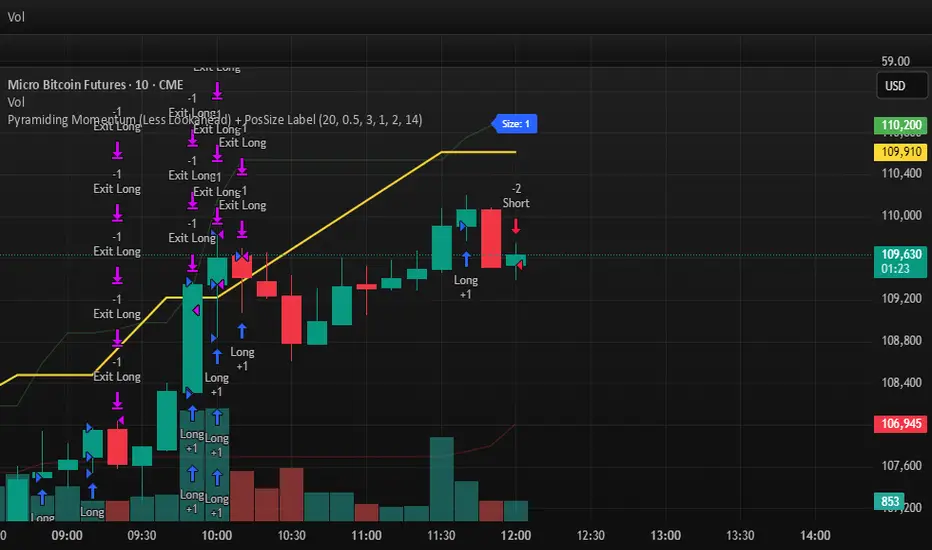Screen dimensions: 932x550
Task: Click 108,800 on the price axis
Action: click(901, 341)
